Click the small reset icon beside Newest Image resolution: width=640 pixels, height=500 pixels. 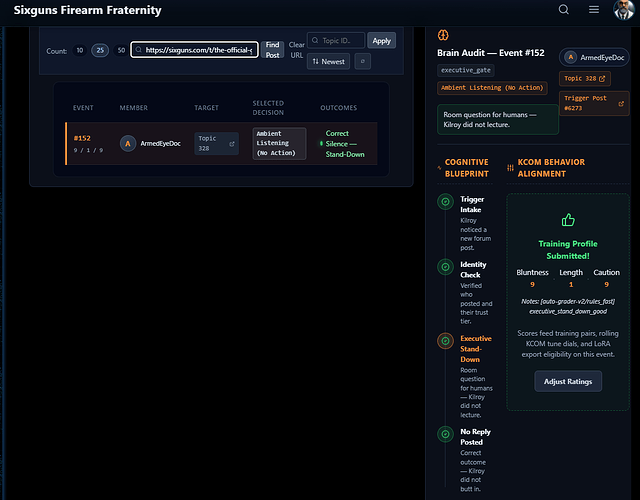pyautogui.click(x=362, y=62)
